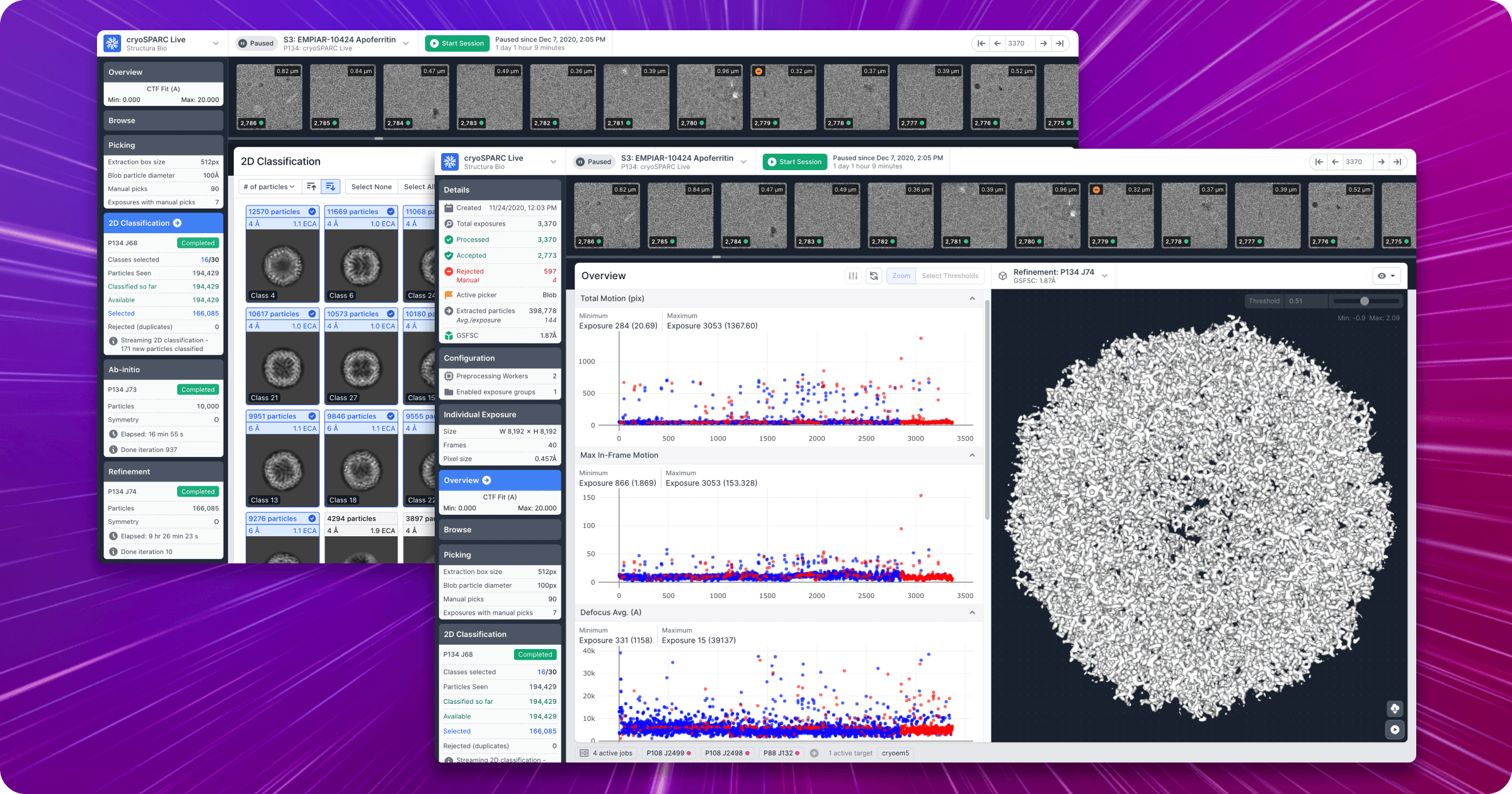Screen dimensions: 1512x794
Task: Expand the Refinement P134 J74 dropdown
Action: [x=1104, y=276]
